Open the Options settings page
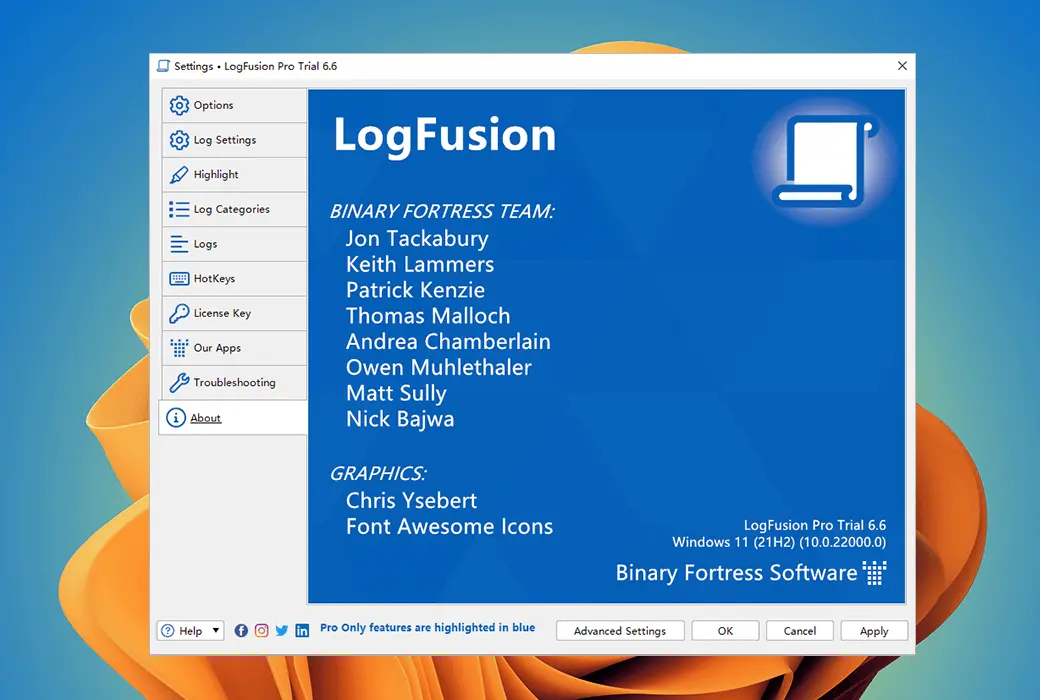 [234, 105]
